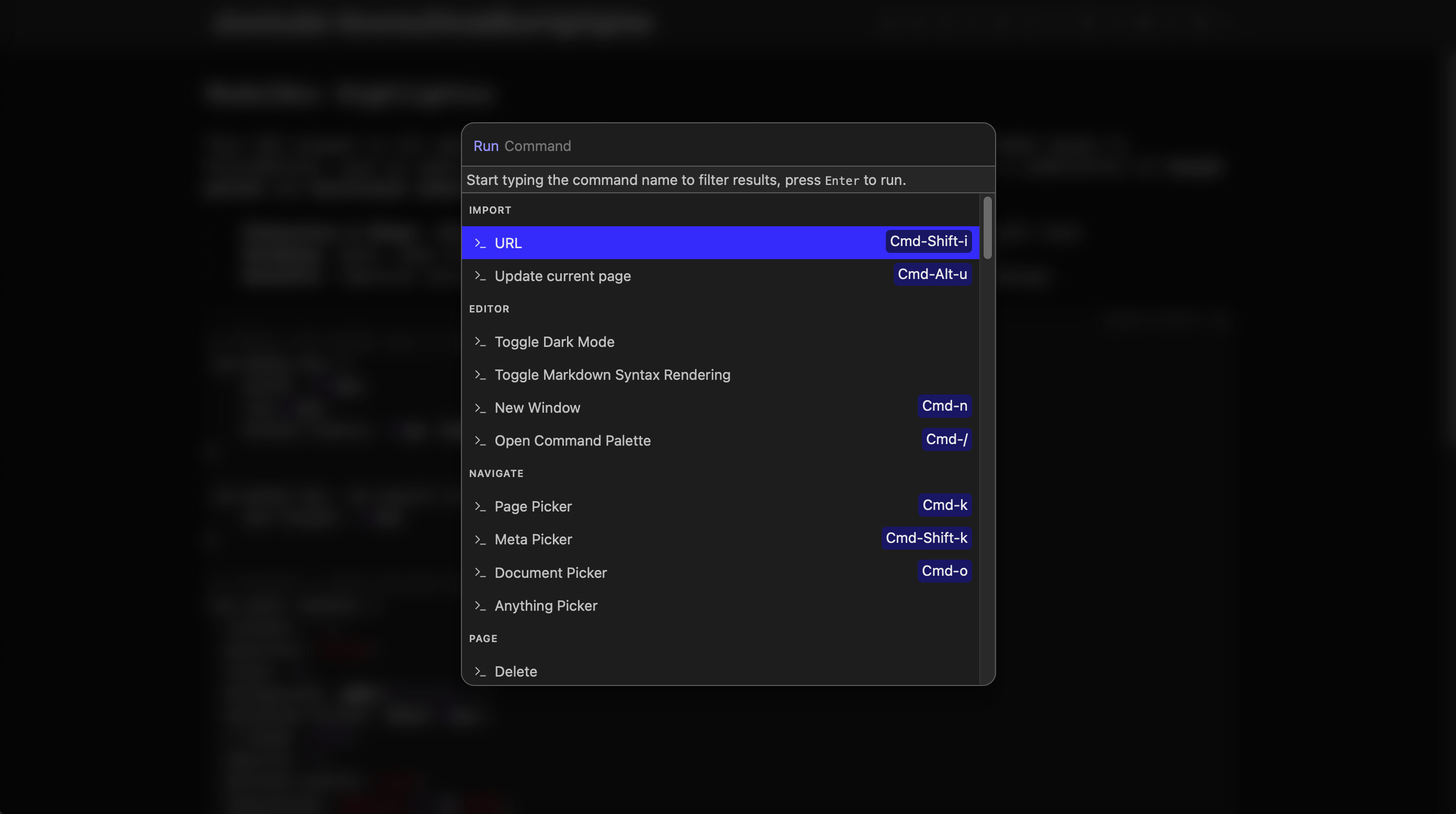Choose the Anything Picker command

pyautogui.click(x=546, y=606)
